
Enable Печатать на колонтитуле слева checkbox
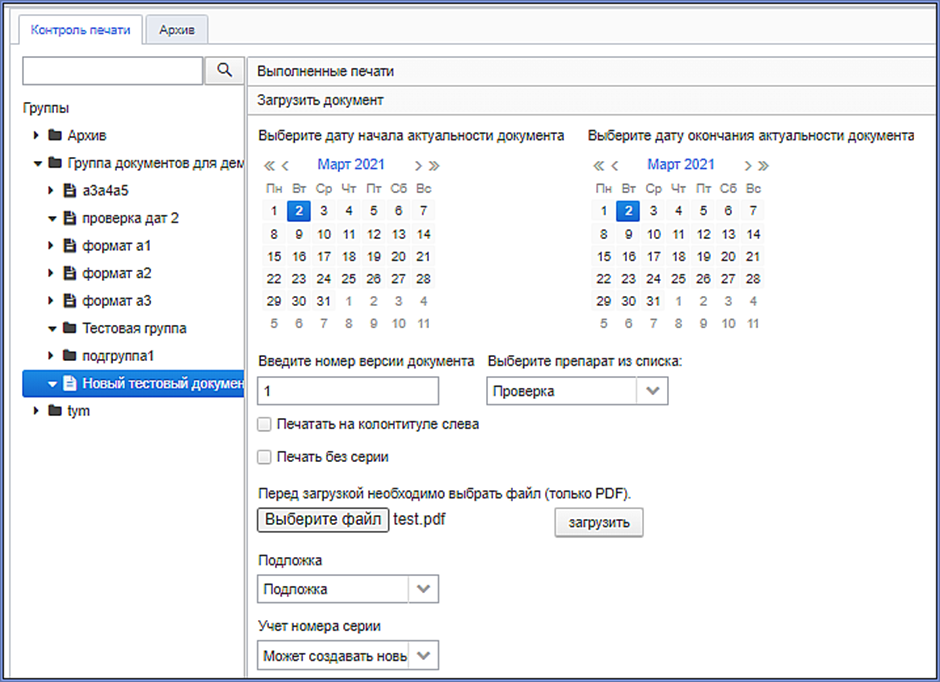tap(264, 424)
